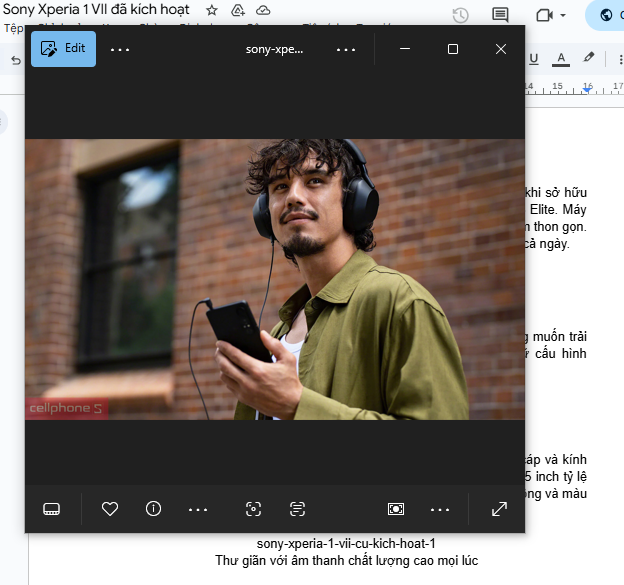Close the Photos viewer window

coord(501,49)
